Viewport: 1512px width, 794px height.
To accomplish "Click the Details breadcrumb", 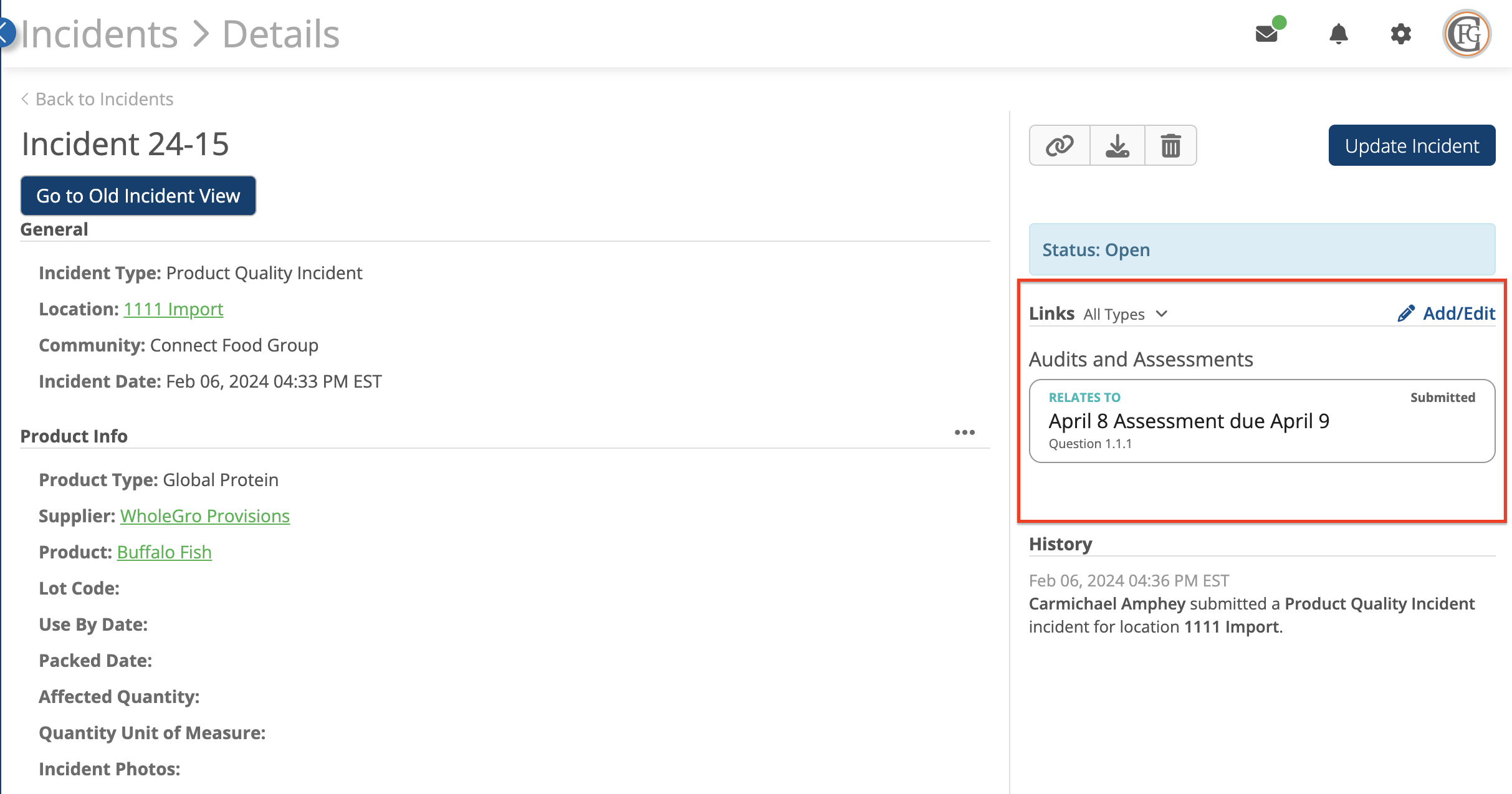I will pos(281,34).
